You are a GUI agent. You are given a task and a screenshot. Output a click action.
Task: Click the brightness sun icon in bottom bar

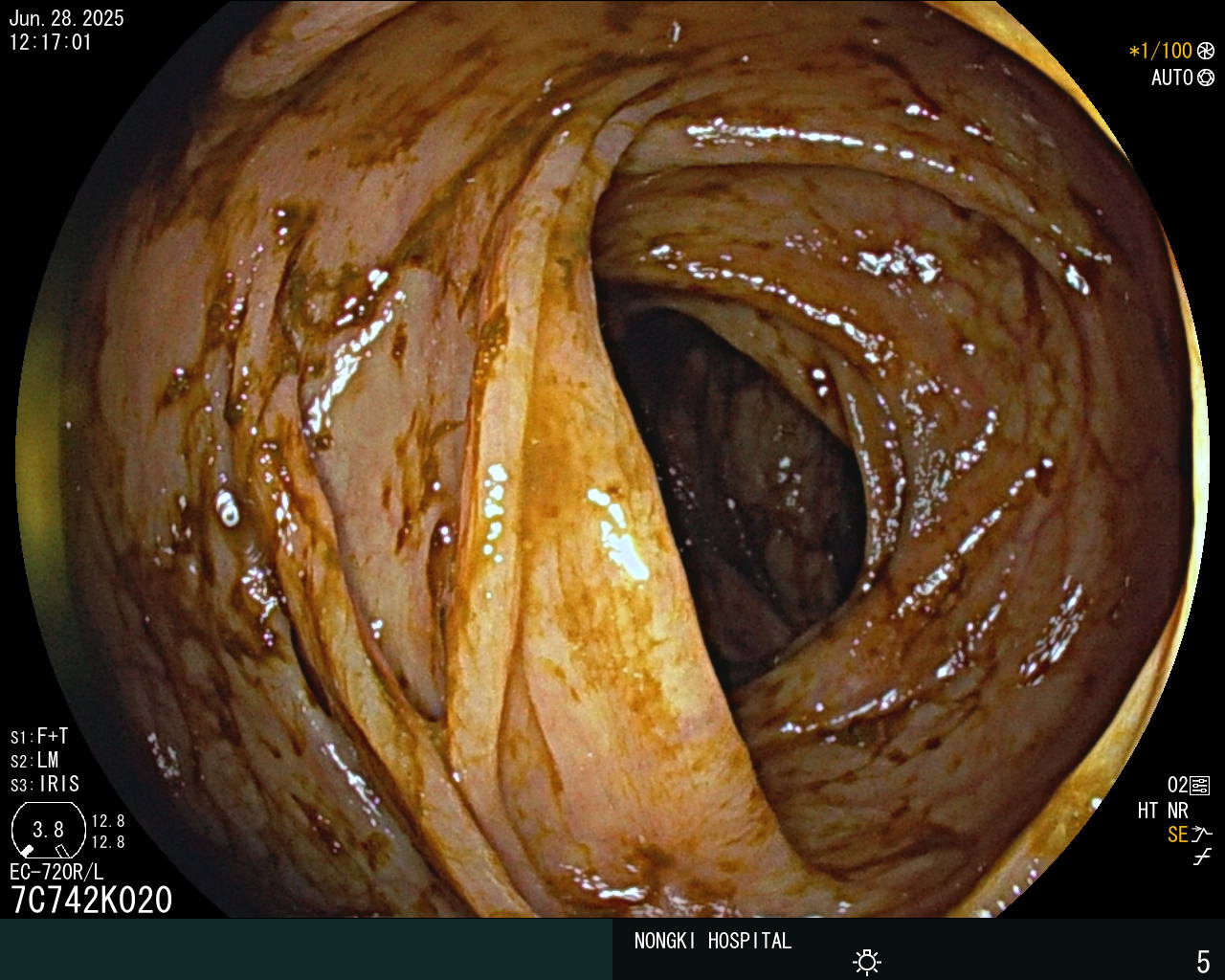(x=867, y=962)
